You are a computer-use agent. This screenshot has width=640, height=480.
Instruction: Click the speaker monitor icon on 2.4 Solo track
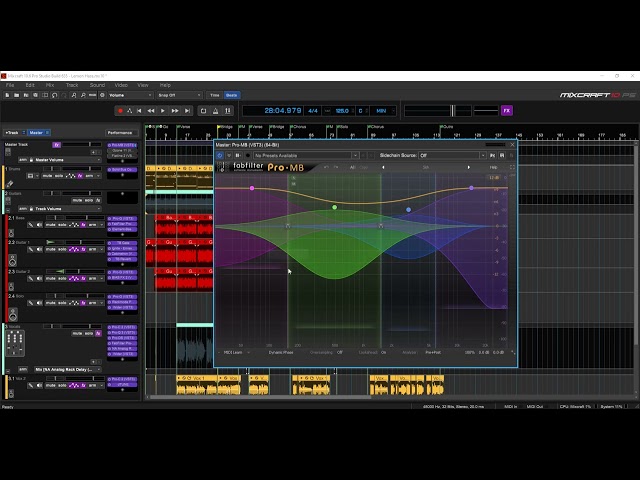coord(39,303)
